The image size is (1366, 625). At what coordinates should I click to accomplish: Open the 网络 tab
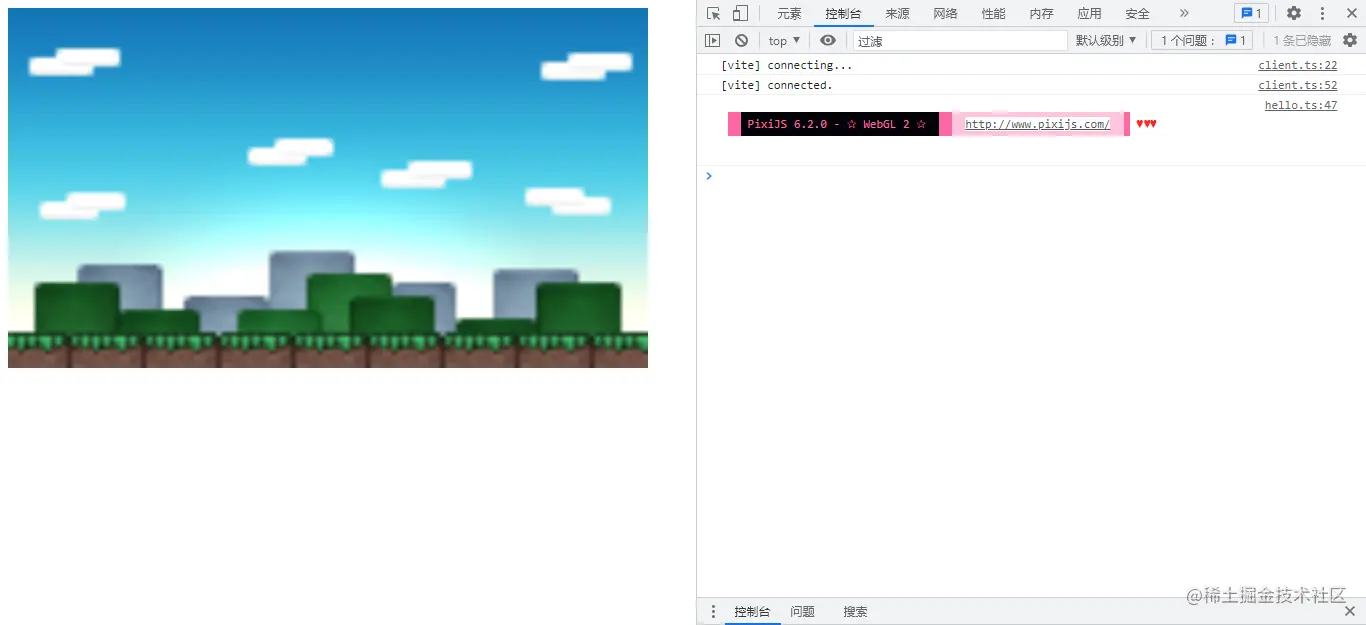[x=945, y=13]
